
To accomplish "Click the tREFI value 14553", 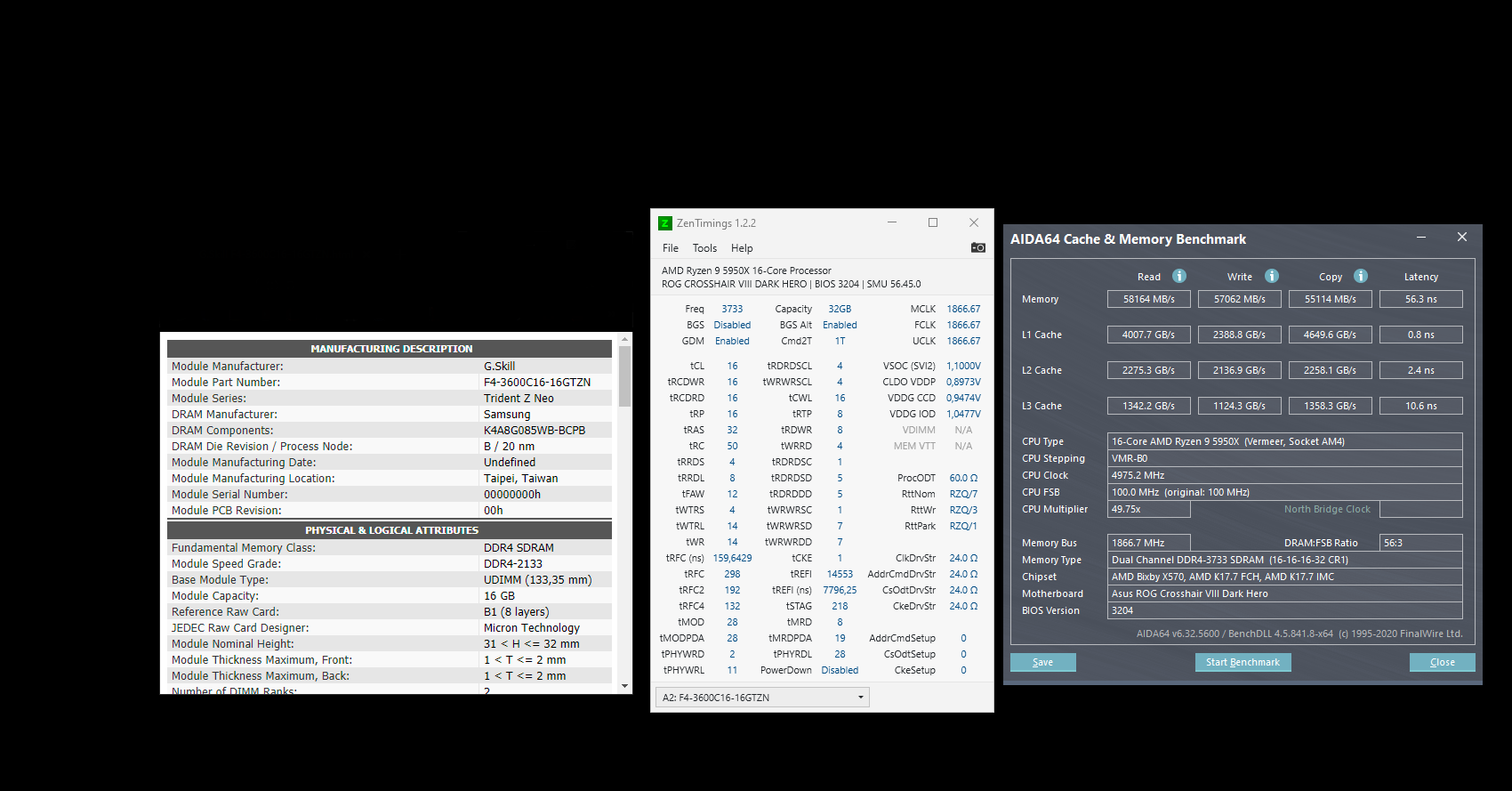I will [x=840, y=574].
